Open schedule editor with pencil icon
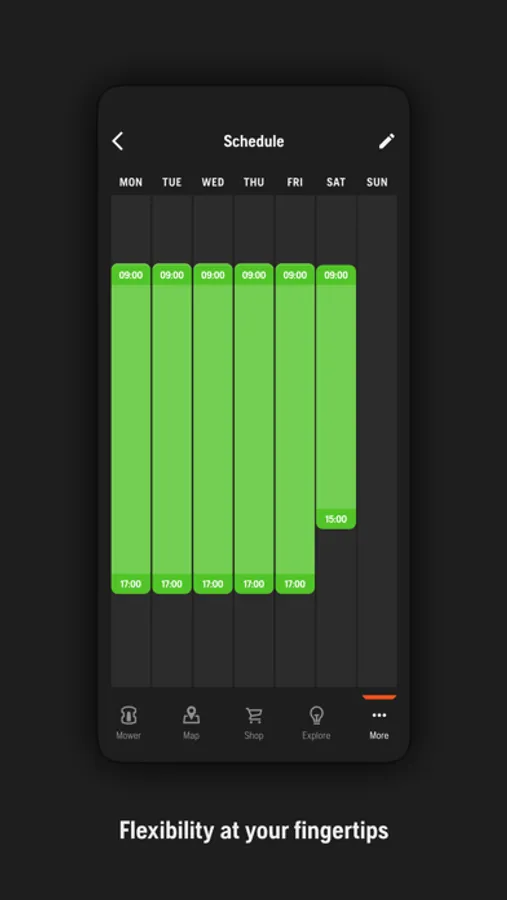The image size is (507, 900). point(386,141)
